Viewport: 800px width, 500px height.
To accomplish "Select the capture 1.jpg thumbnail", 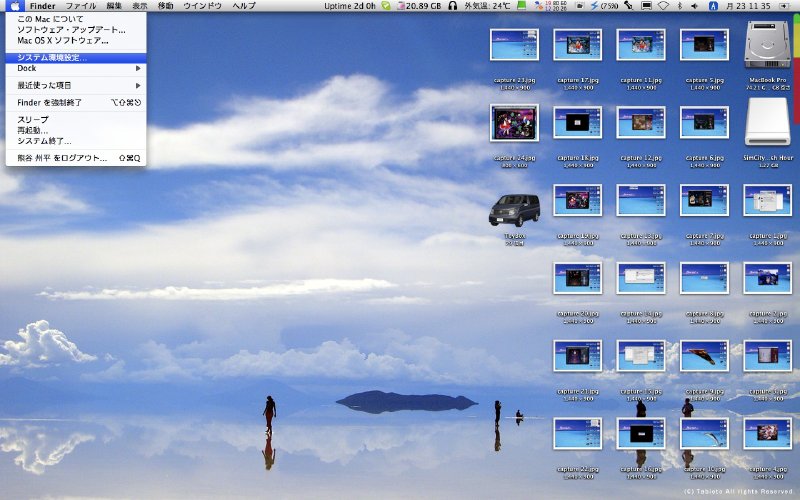I will 767,200.
